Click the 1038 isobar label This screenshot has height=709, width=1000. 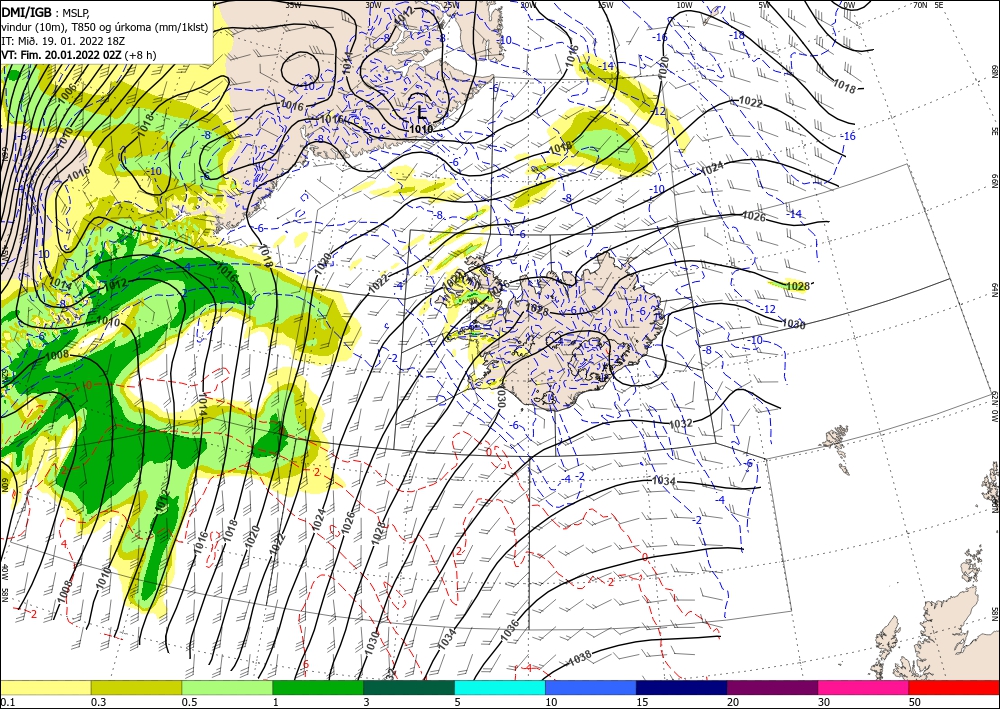[580, 658]
